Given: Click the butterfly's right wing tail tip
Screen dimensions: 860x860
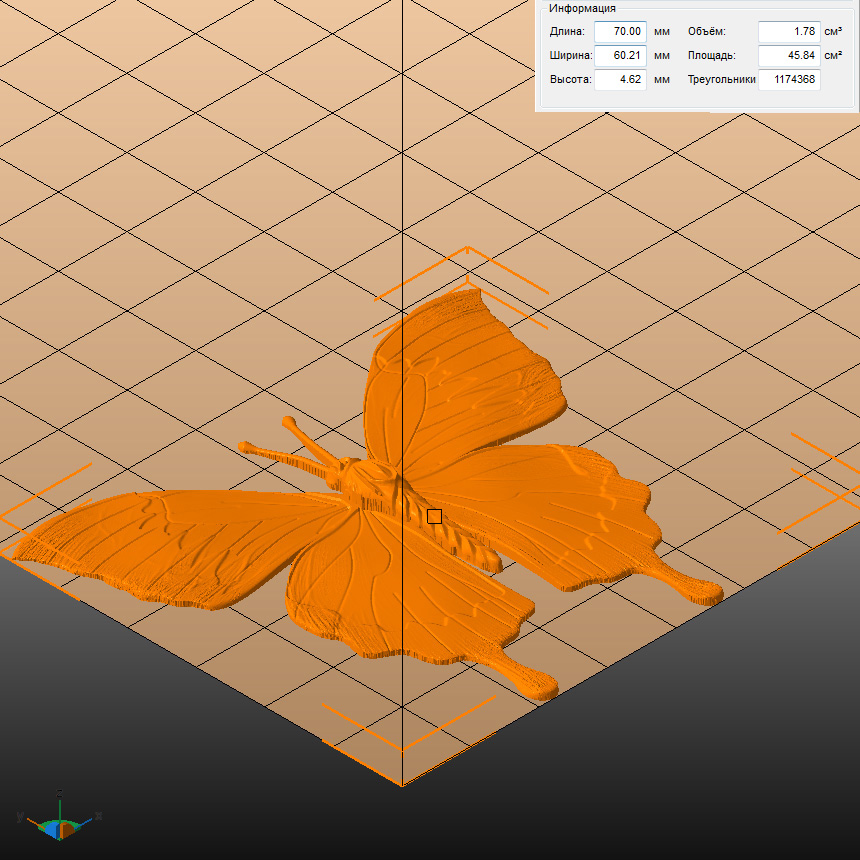Looking at the screenshot, I should (x=700, y=591).
